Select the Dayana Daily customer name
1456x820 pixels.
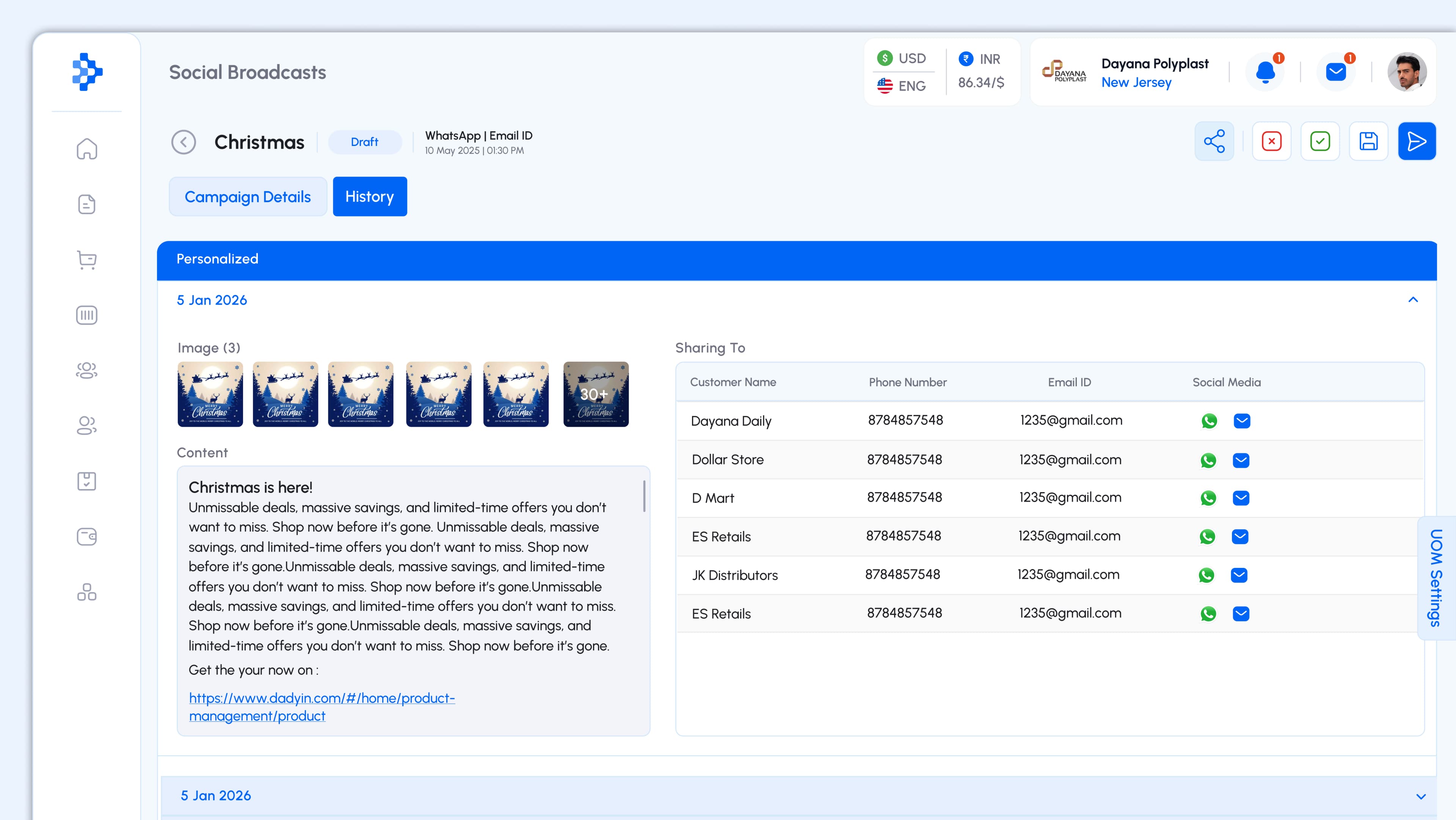coord(731,421)
